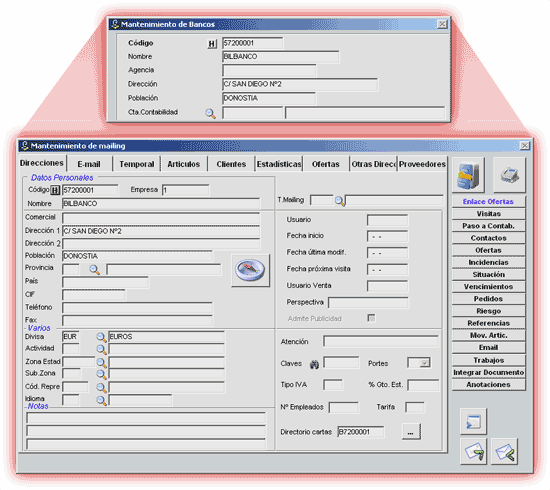Image resolution: width=550 pixels, height=490 pixels.
Task: Open the T.Mailing search magnifier
Action: (339, 201)
